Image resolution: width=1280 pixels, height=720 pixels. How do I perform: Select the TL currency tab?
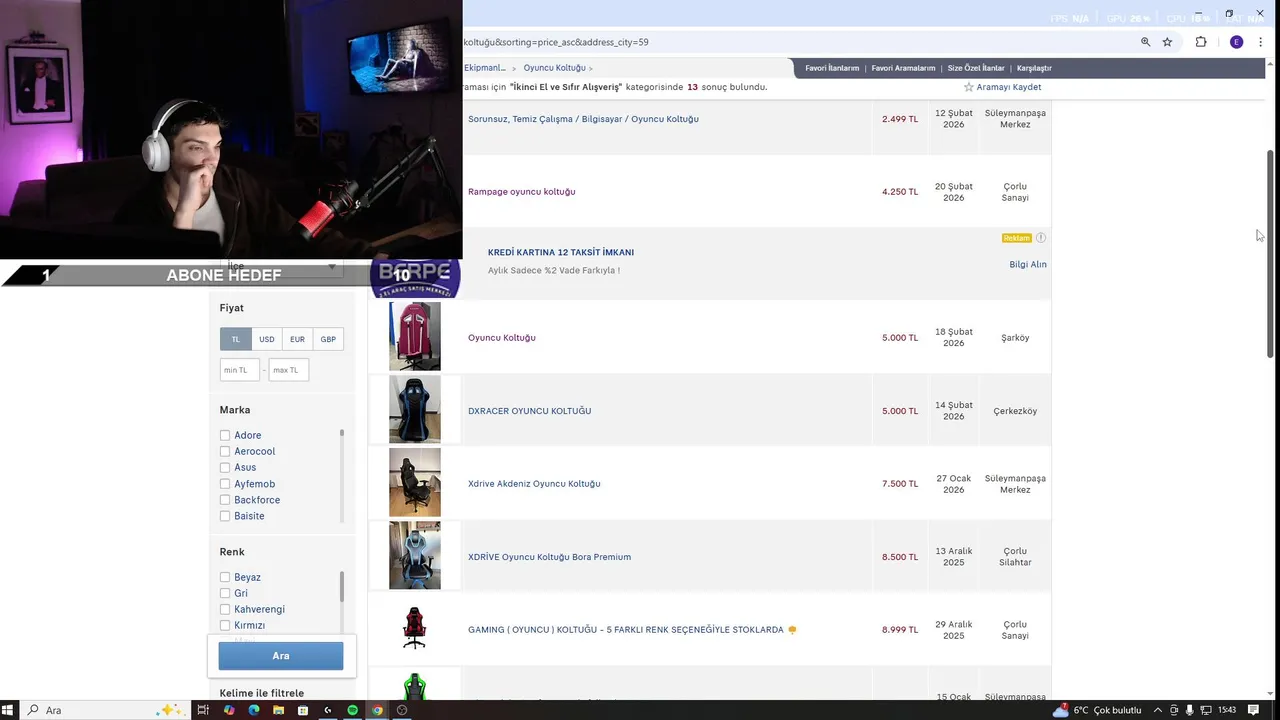point(236,339)
